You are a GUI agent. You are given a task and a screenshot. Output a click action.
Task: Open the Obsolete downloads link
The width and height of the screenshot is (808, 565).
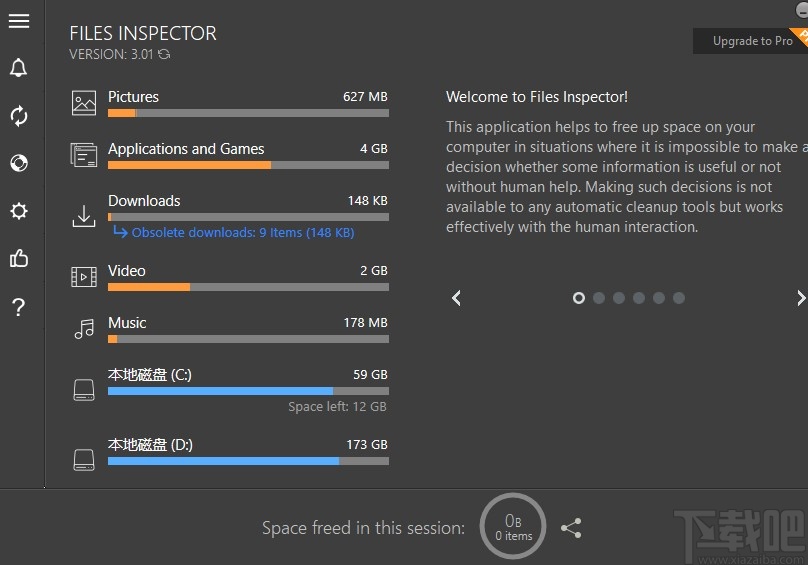coord(243,233)
